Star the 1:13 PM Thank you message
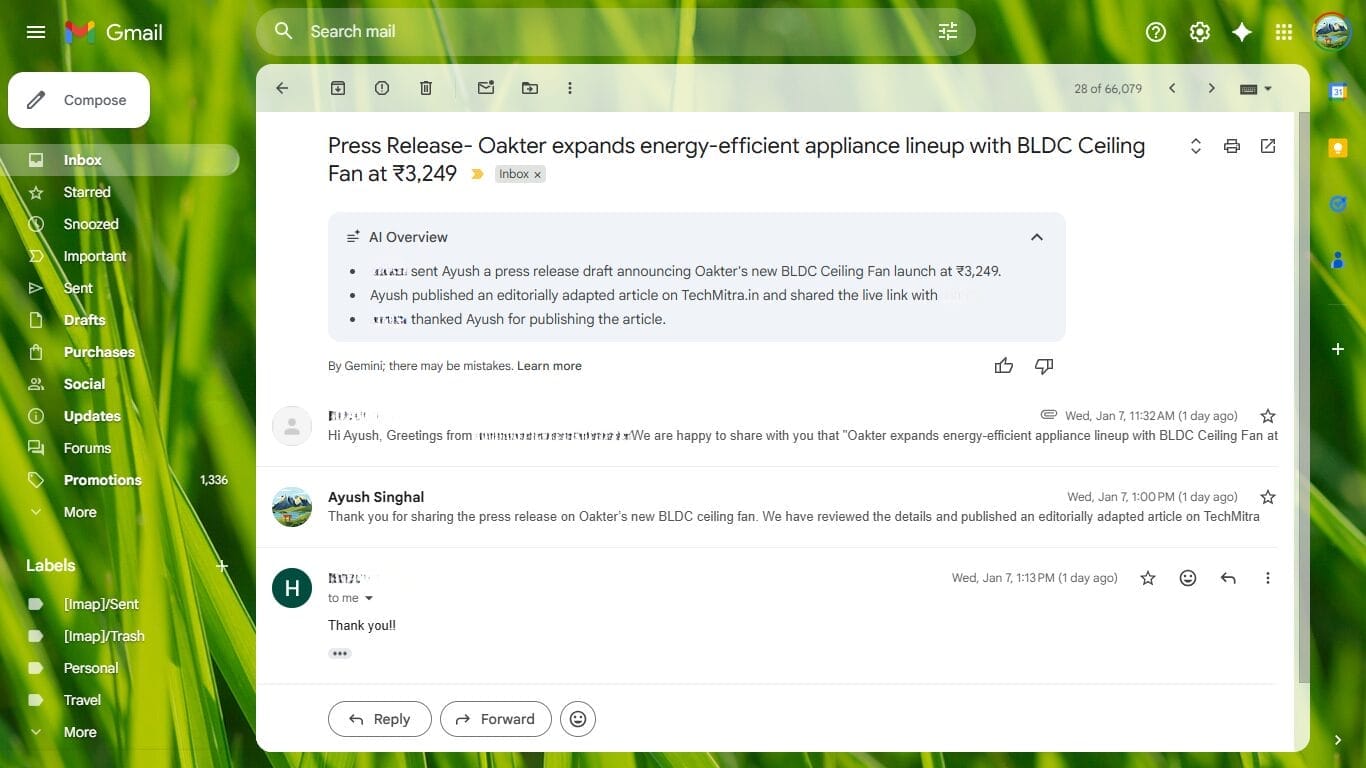 (x=1148, y=578)
